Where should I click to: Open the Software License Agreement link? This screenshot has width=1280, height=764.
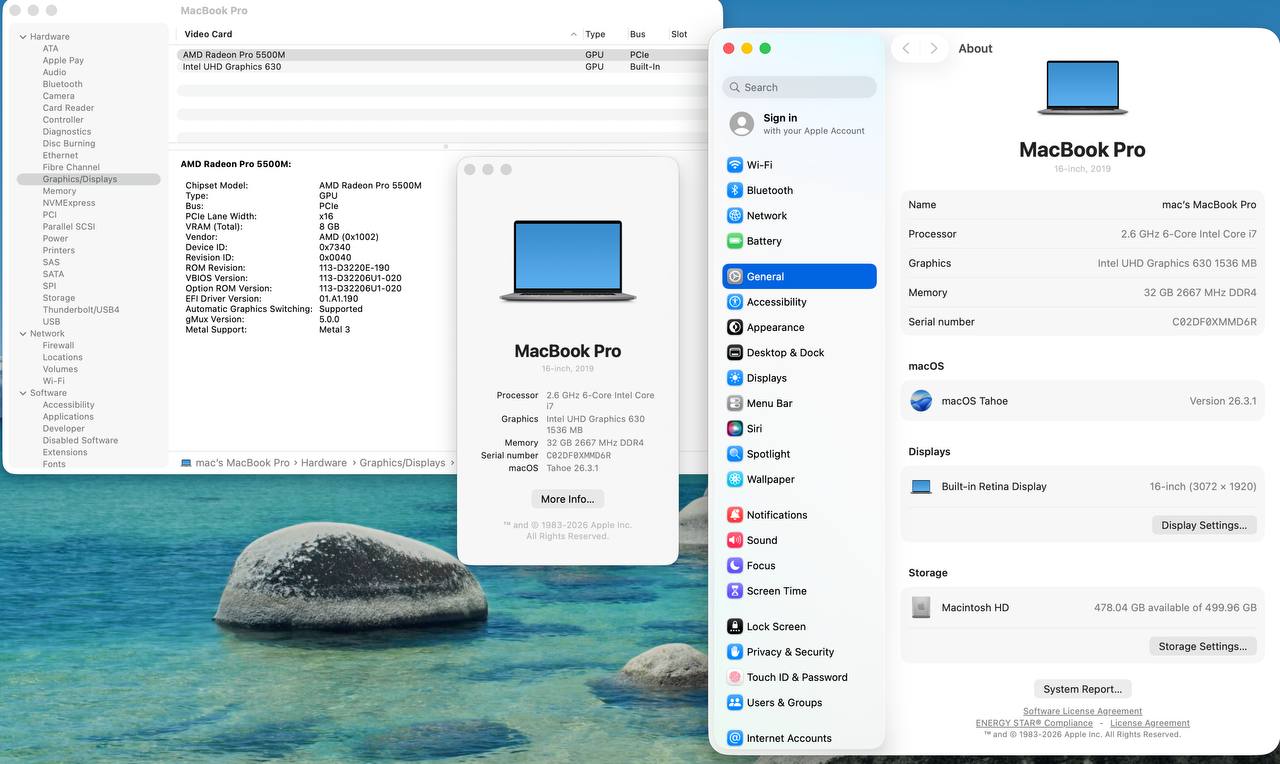pos(1082,711)
